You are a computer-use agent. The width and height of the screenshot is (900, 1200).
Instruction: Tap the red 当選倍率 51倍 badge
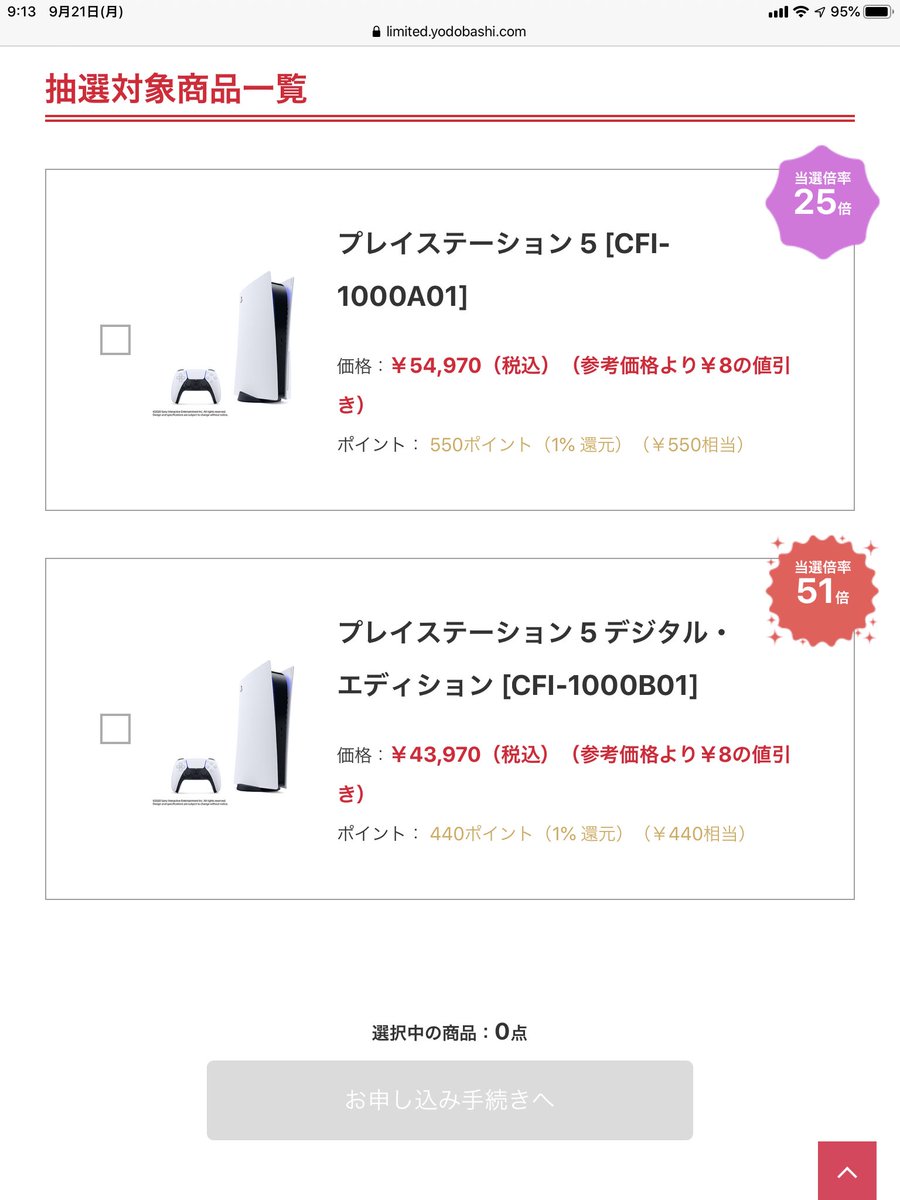pyautogui.click(x=822, y=590)
